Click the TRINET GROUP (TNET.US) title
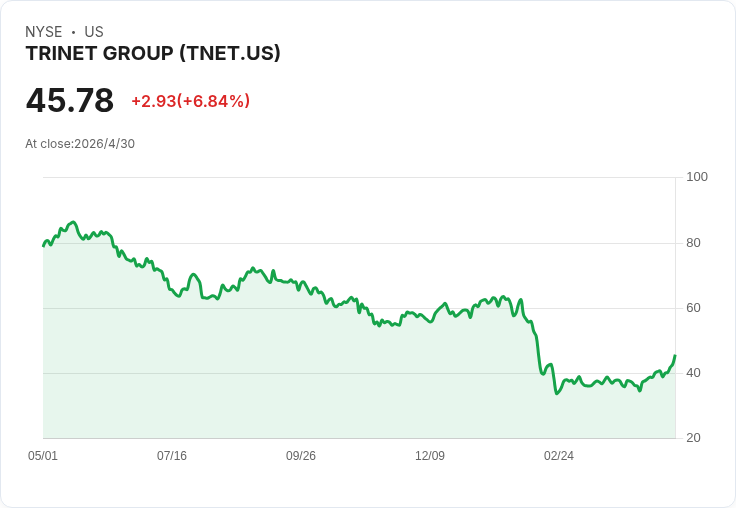The image size is (736, 508). [x=153, y=53]
